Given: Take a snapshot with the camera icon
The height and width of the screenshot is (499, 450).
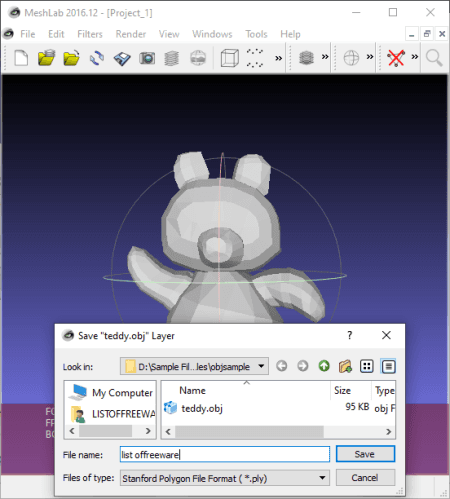Looking at the screenshot, I should point(147,58).
